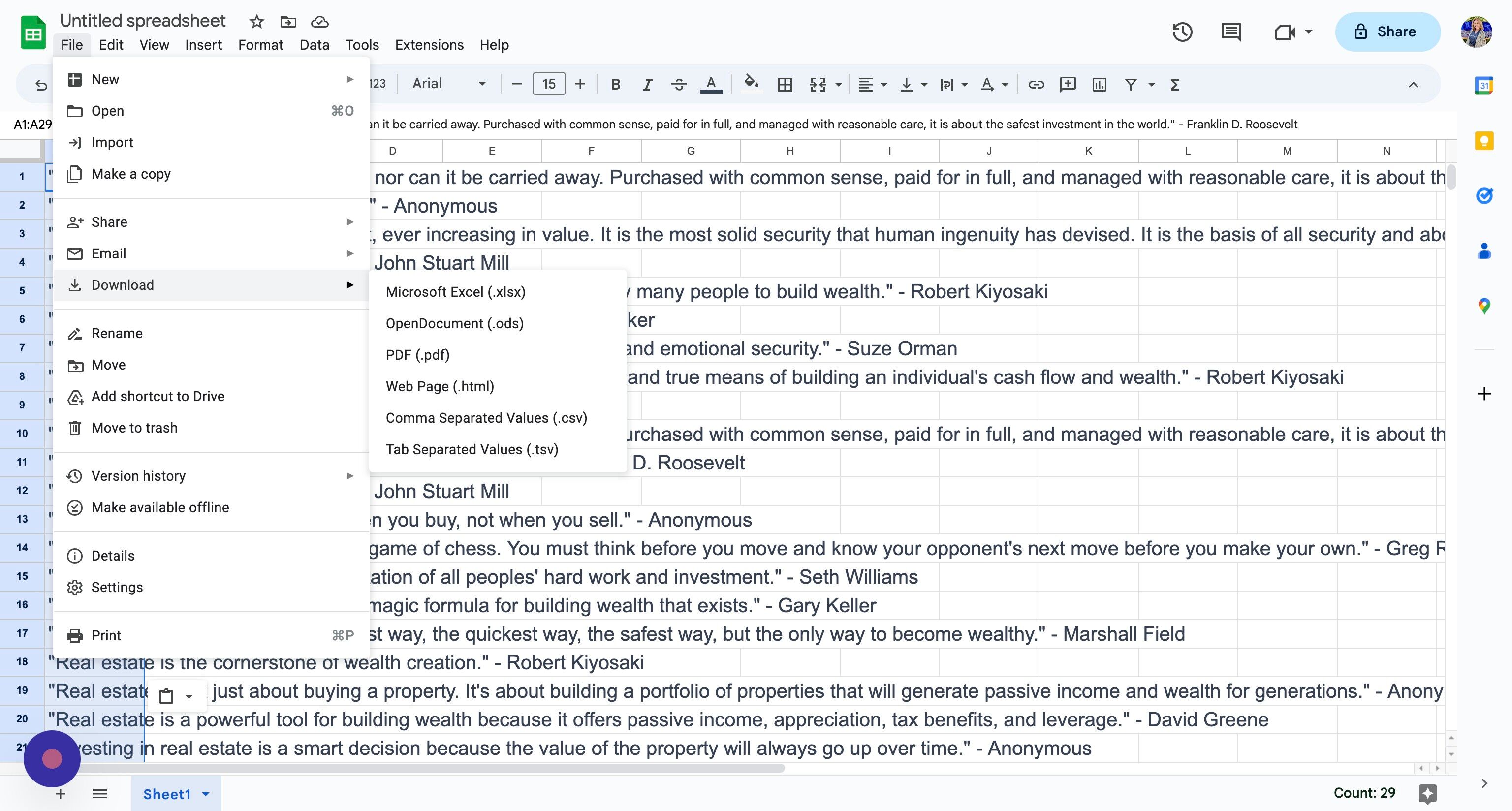Start a video call with the camera icon
1512x811 pixels.
[1285, 31]
